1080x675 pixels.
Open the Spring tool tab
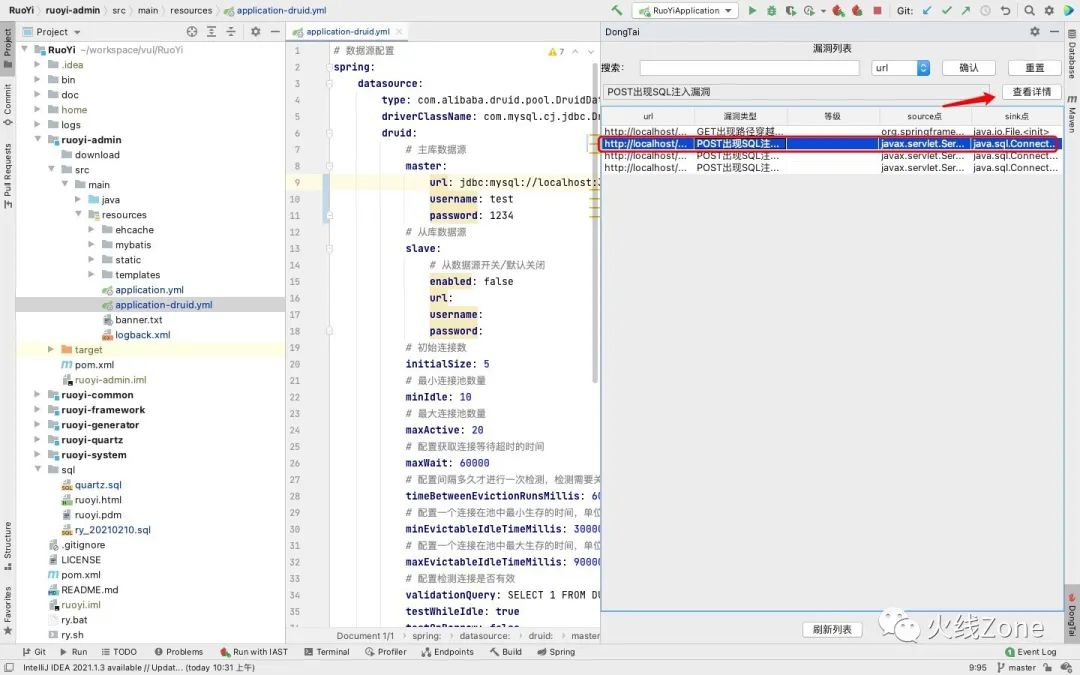556,652
